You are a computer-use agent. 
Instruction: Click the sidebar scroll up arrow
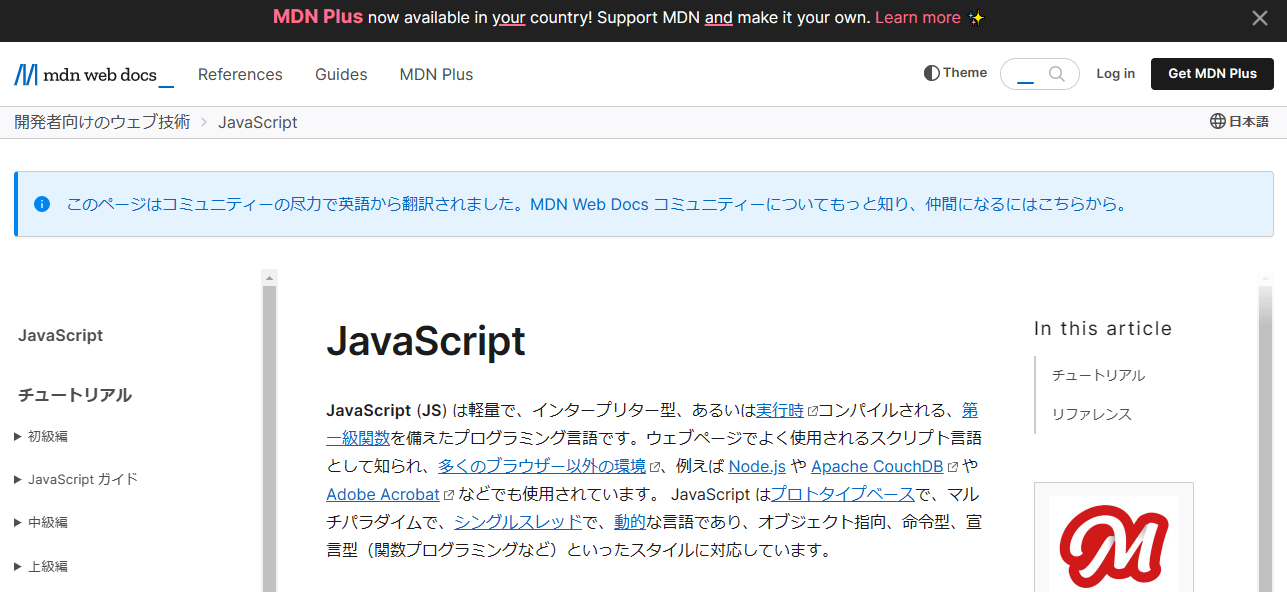[x=269, y=277]
